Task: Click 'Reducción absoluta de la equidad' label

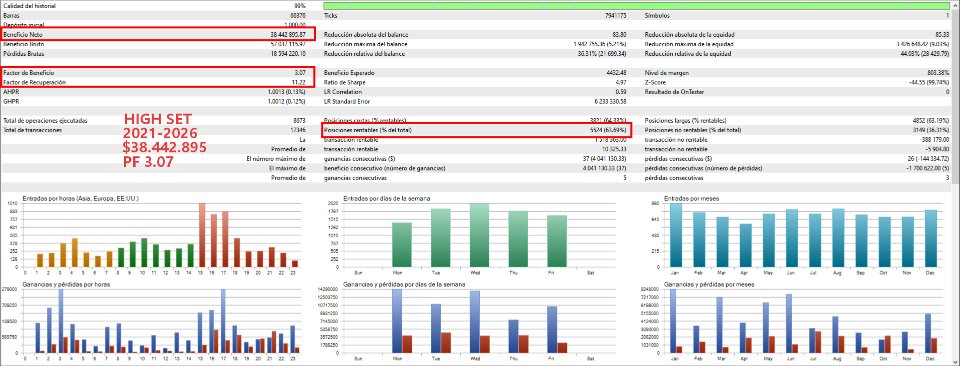Action: click(x=690, y=35)
